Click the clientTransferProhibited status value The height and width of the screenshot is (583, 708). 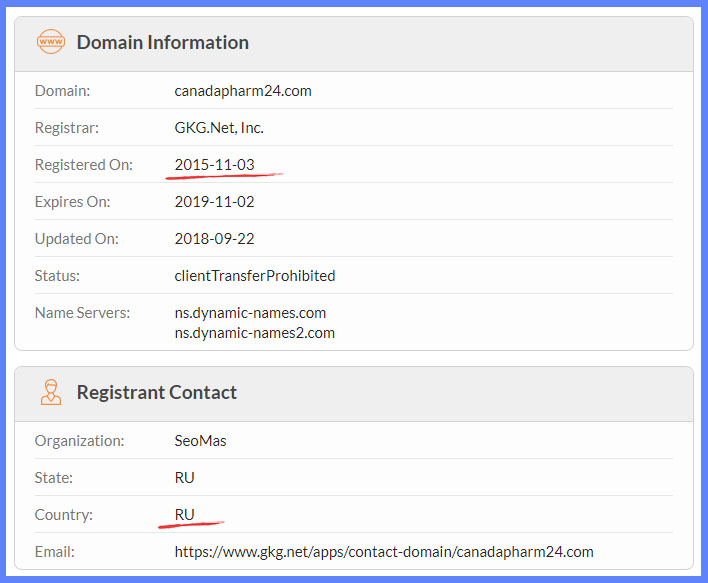click(255, 275)
